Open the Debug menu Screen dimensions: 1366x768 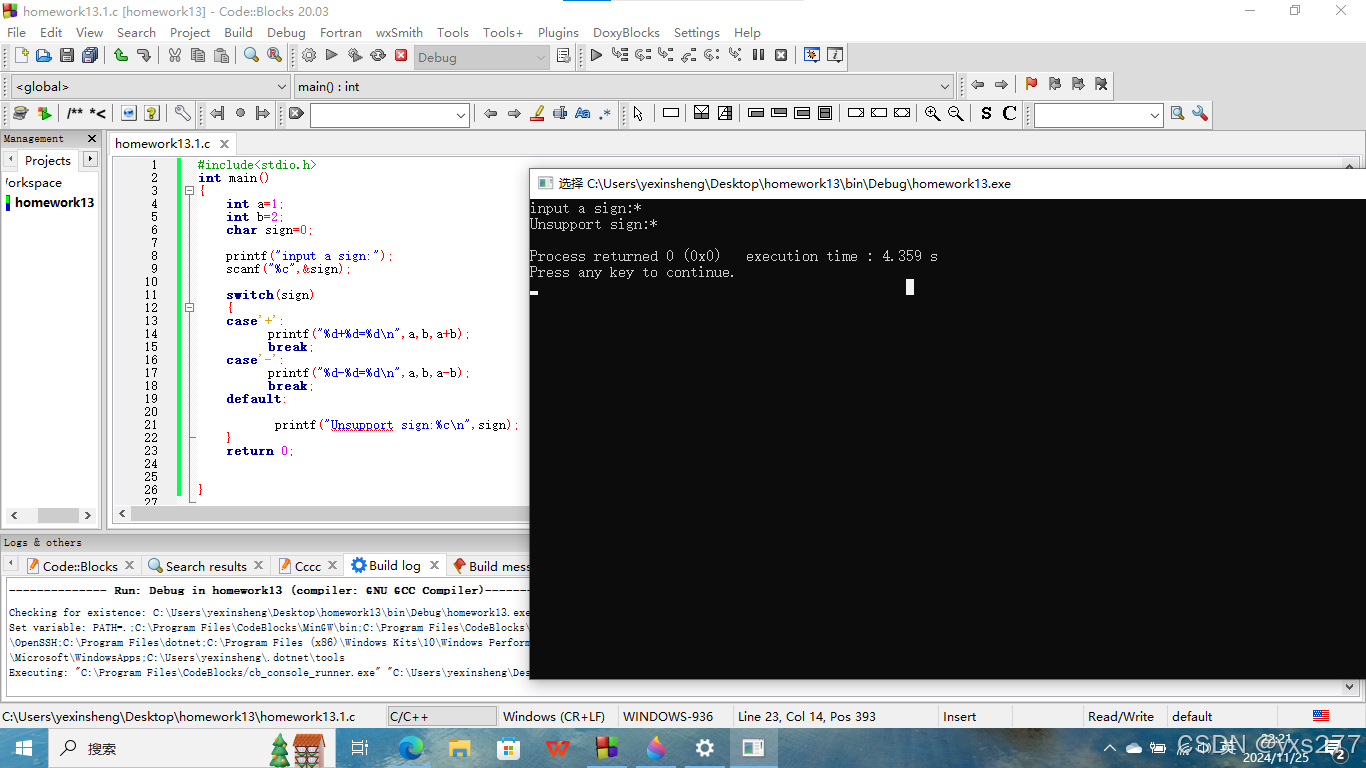pyautogui.click(x=286, y=32)
